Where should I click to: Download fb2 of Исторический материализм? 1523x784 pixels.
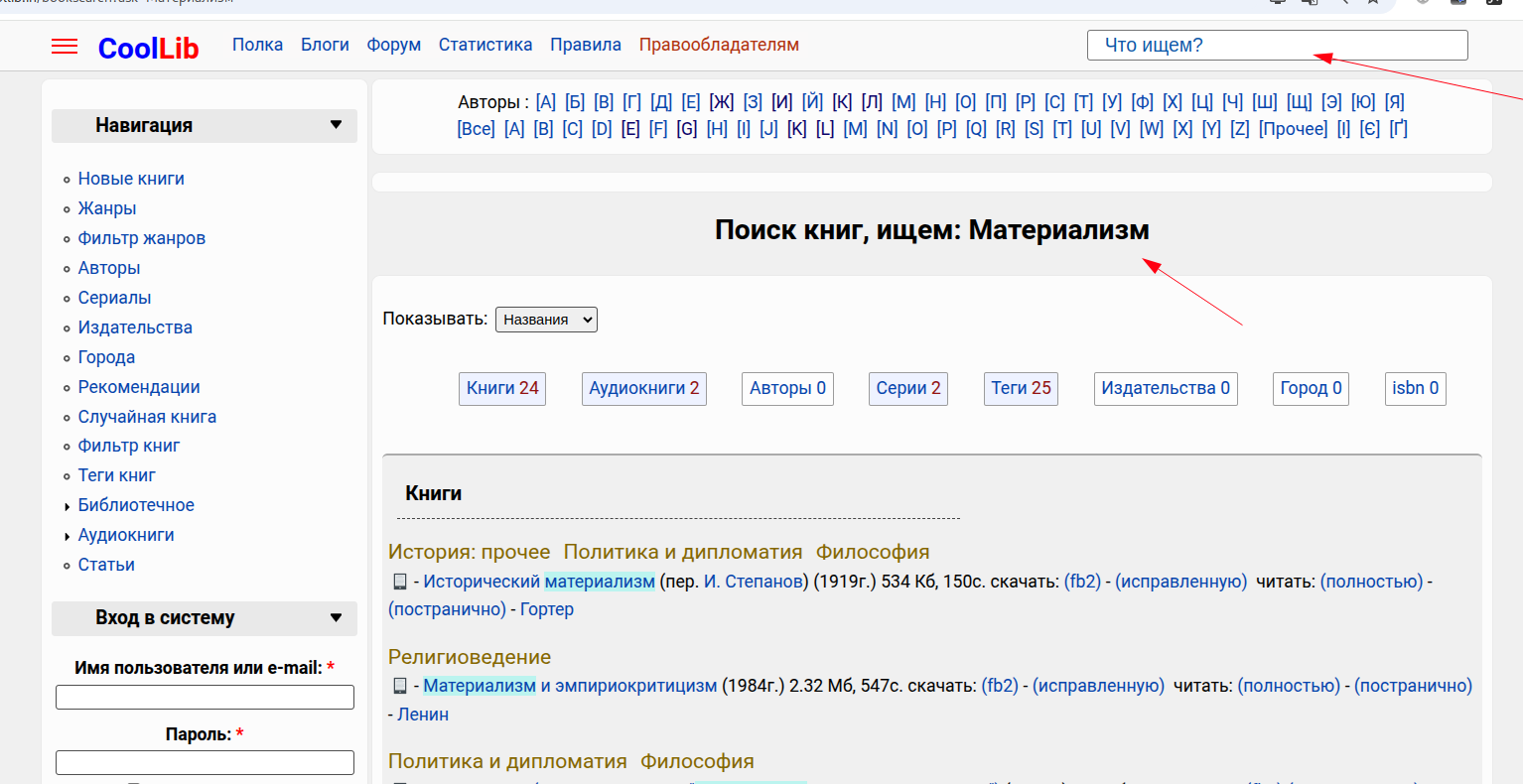point(1082,582)
